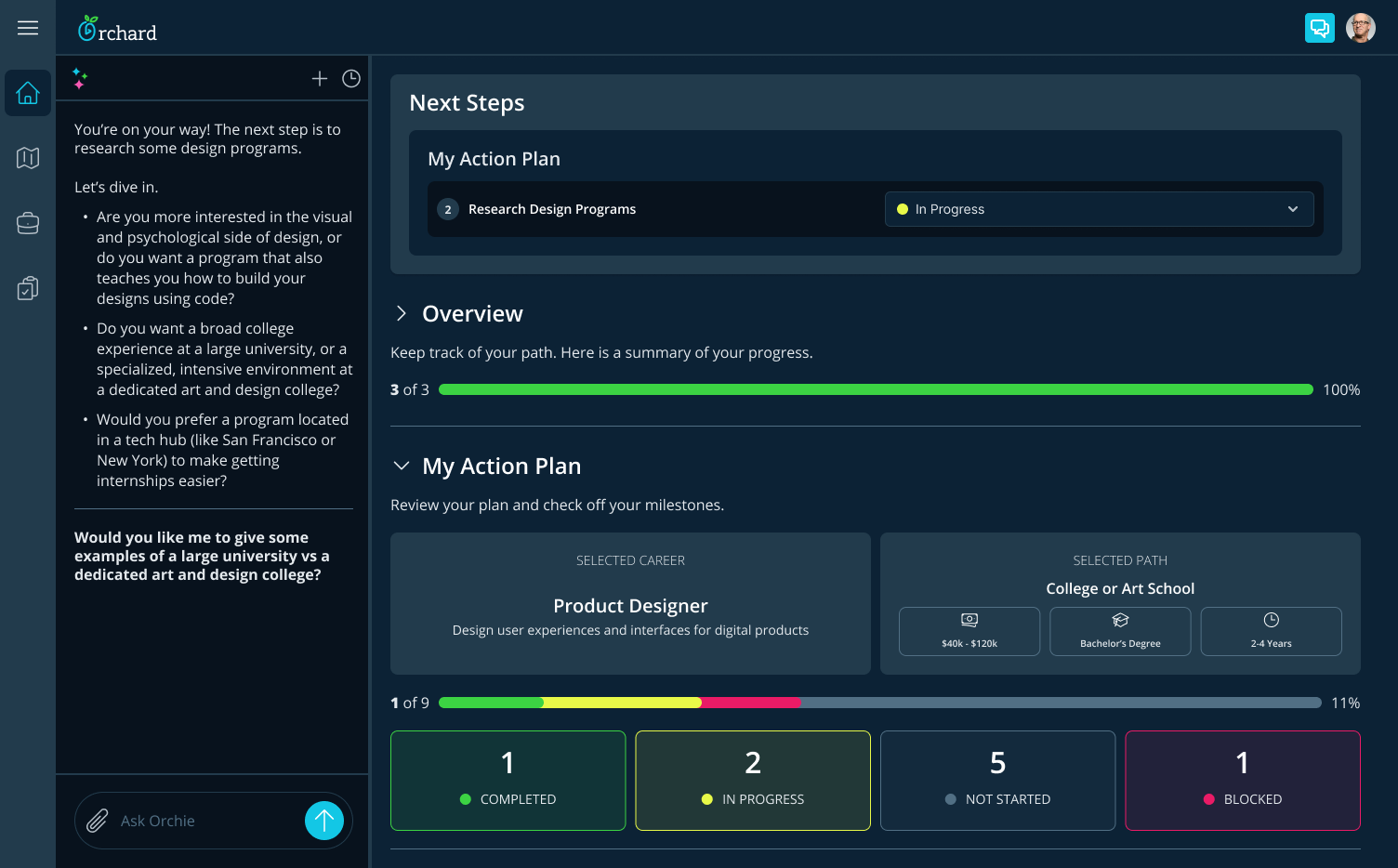Select the Home icon in the sidebar
The image size is (1398, 868).
tap(28, 93)
